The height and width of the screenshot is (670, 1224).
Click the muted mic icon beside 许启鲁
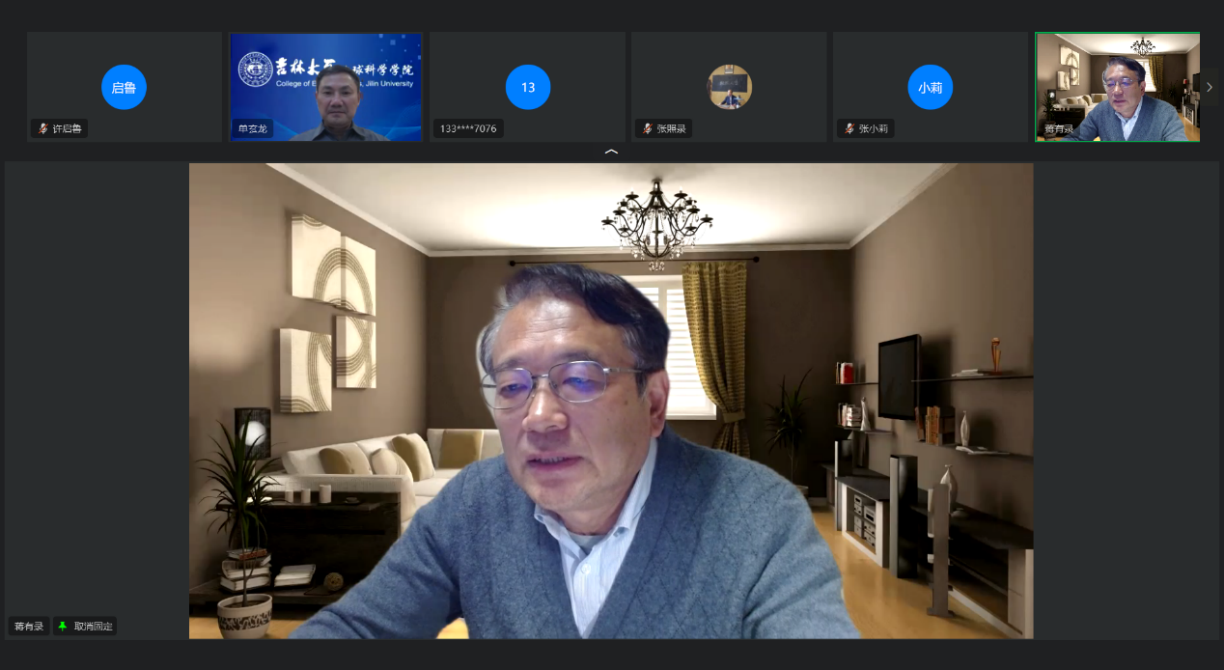point(43,129)
